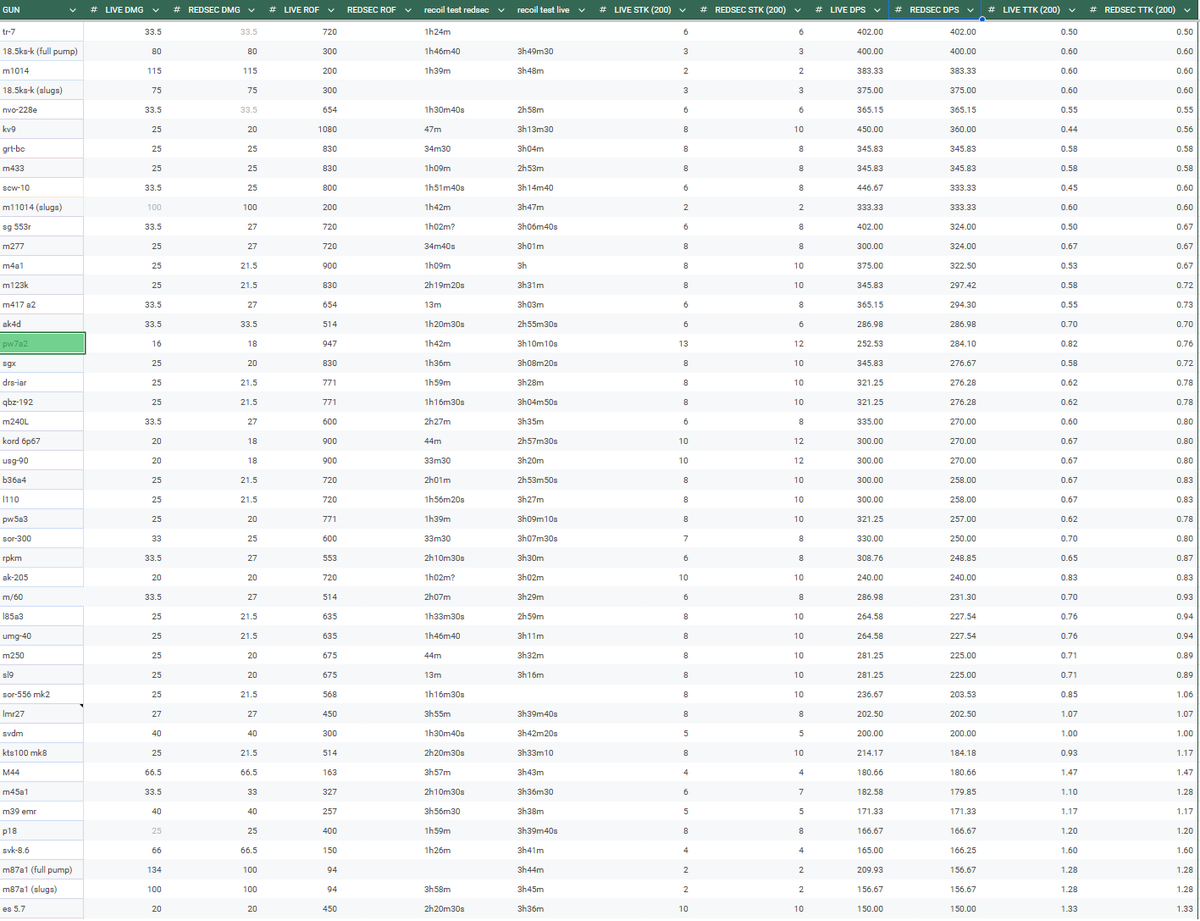Screen dimensions: 1200x921
Task: Click the 1.47 LIVE TTK value for M44
Action: coord(1069,771)
